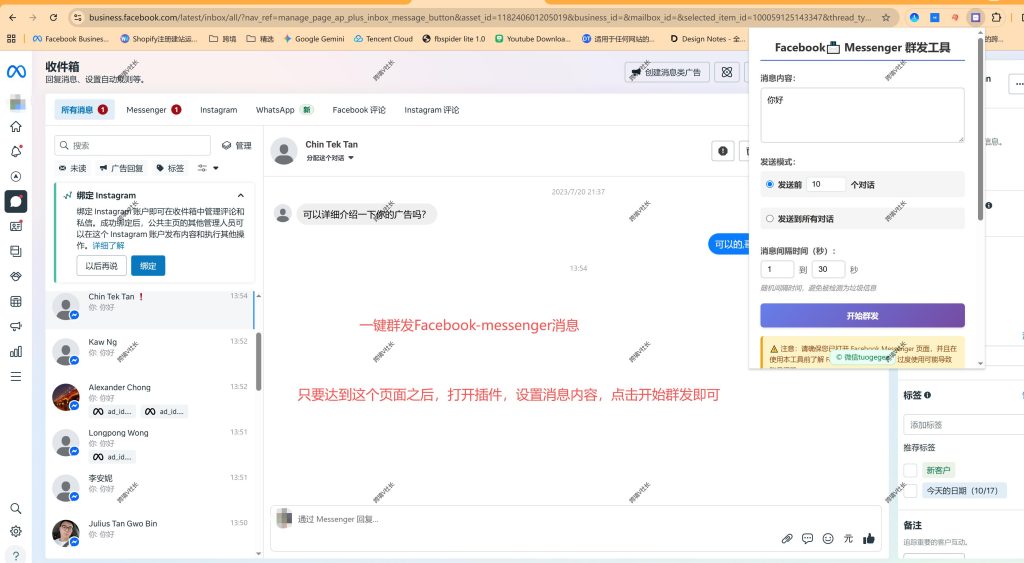Reload the page with refresh button
The image size is (1024, 563).
point(54,18)
